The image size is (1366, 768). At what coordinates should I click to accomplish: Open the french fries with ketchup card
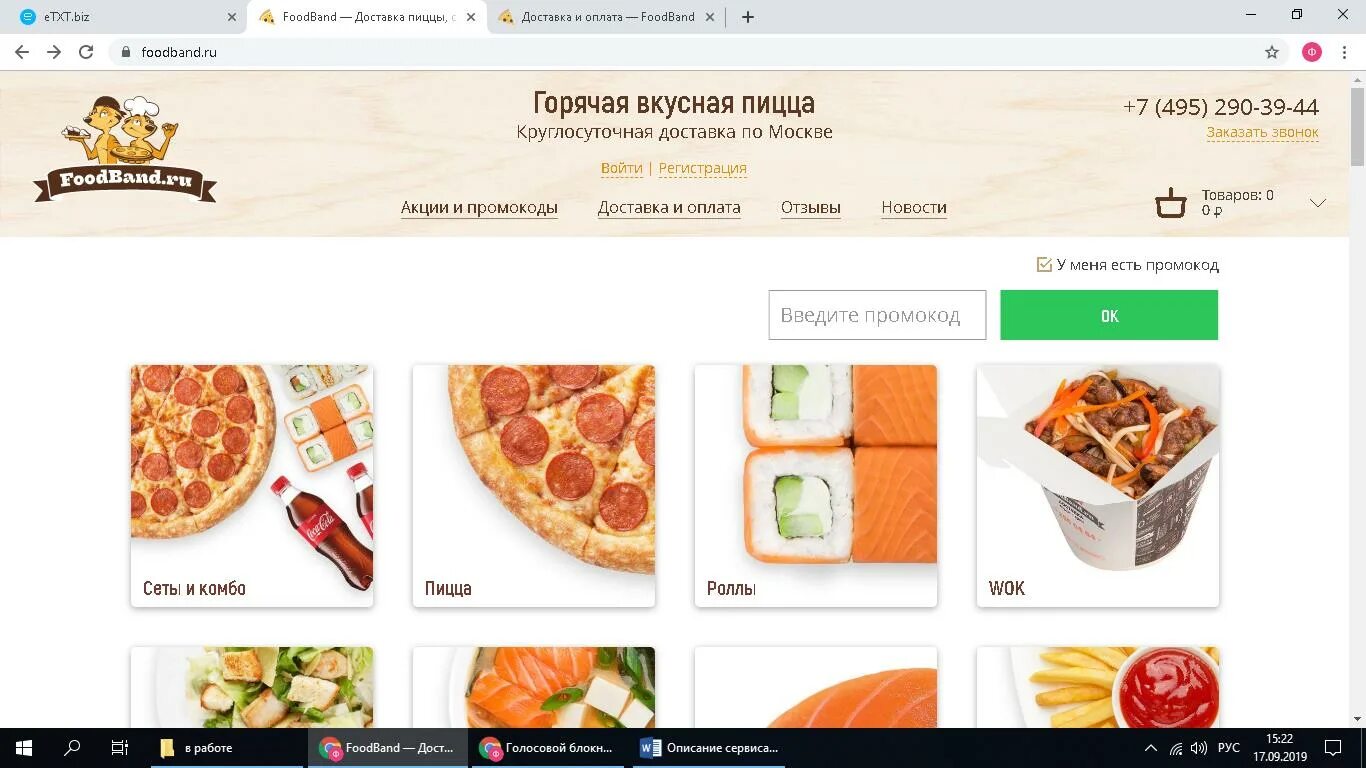coord(1098,687)
